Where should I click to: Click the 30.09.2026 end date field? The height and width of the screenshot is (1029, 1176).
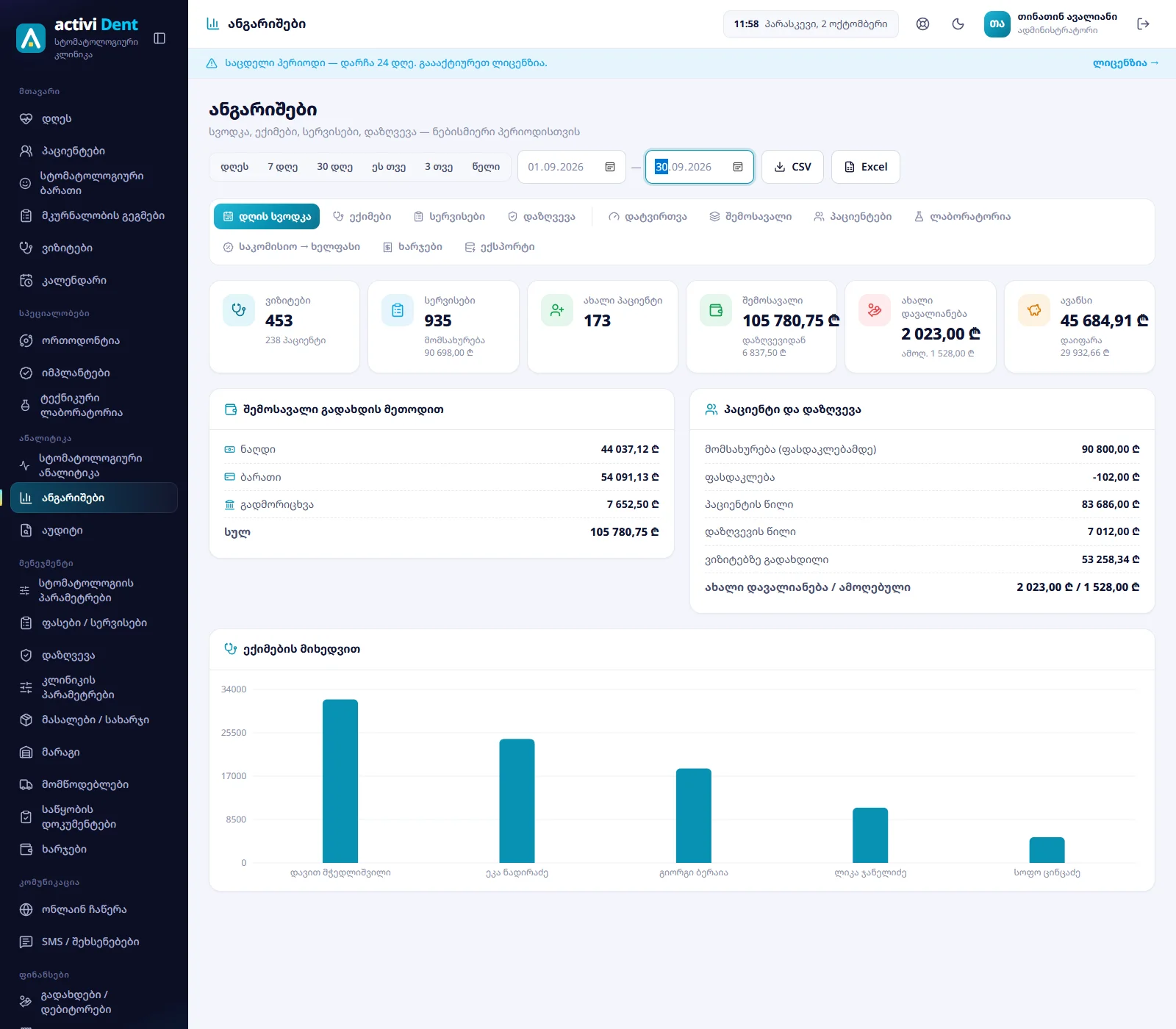click(x=700, y=167)
